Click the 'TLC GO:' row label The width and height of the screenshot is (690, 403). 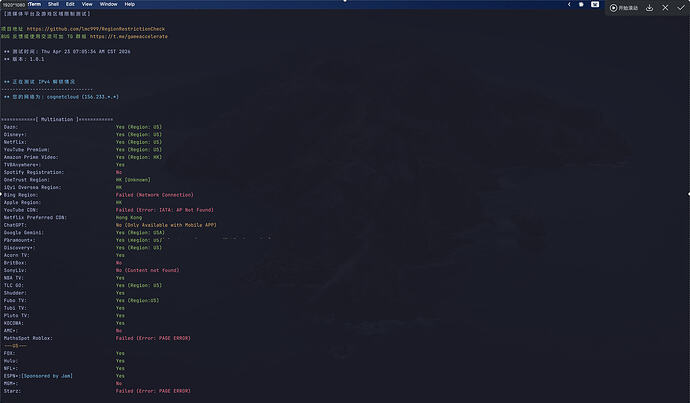tap(14, 285)
